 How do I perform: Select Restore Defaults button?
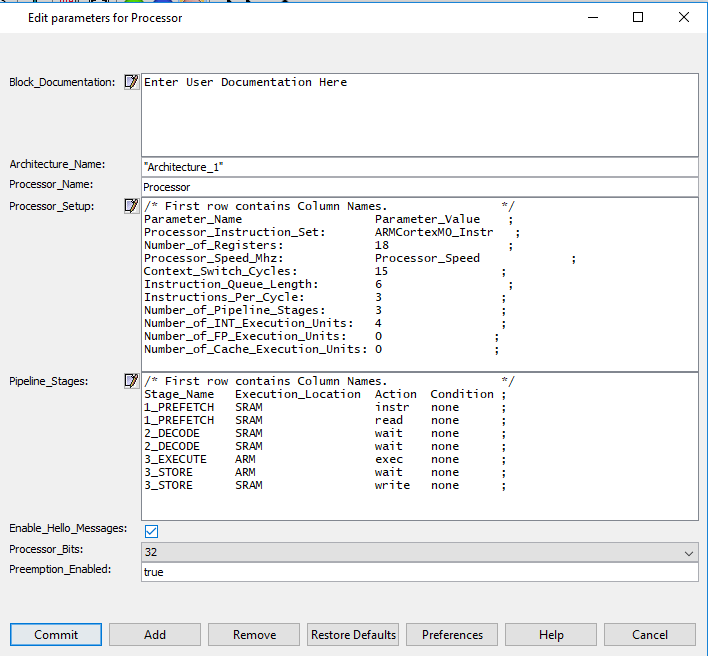click(353, 635)
